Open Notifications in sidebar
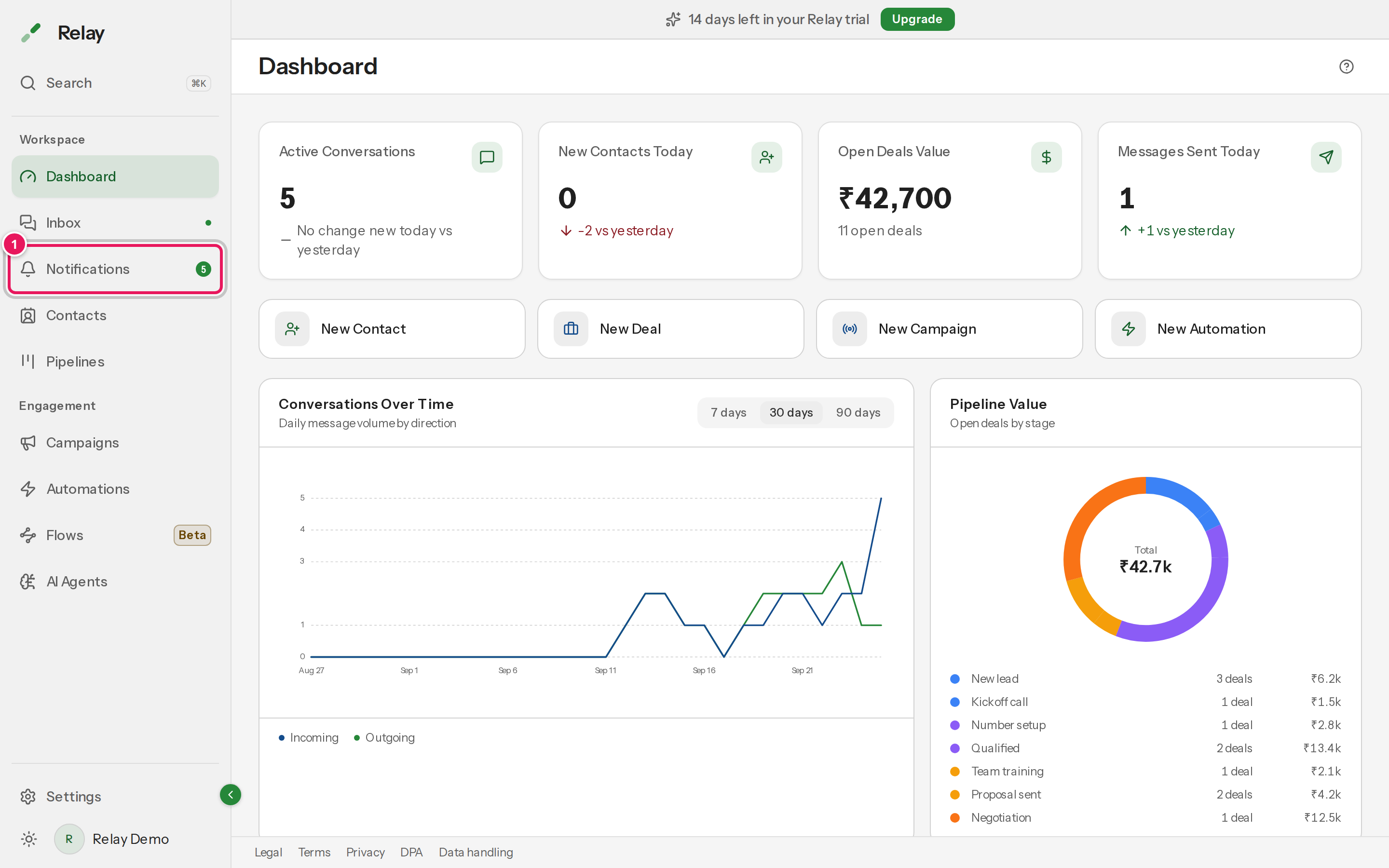 point(115,269)
